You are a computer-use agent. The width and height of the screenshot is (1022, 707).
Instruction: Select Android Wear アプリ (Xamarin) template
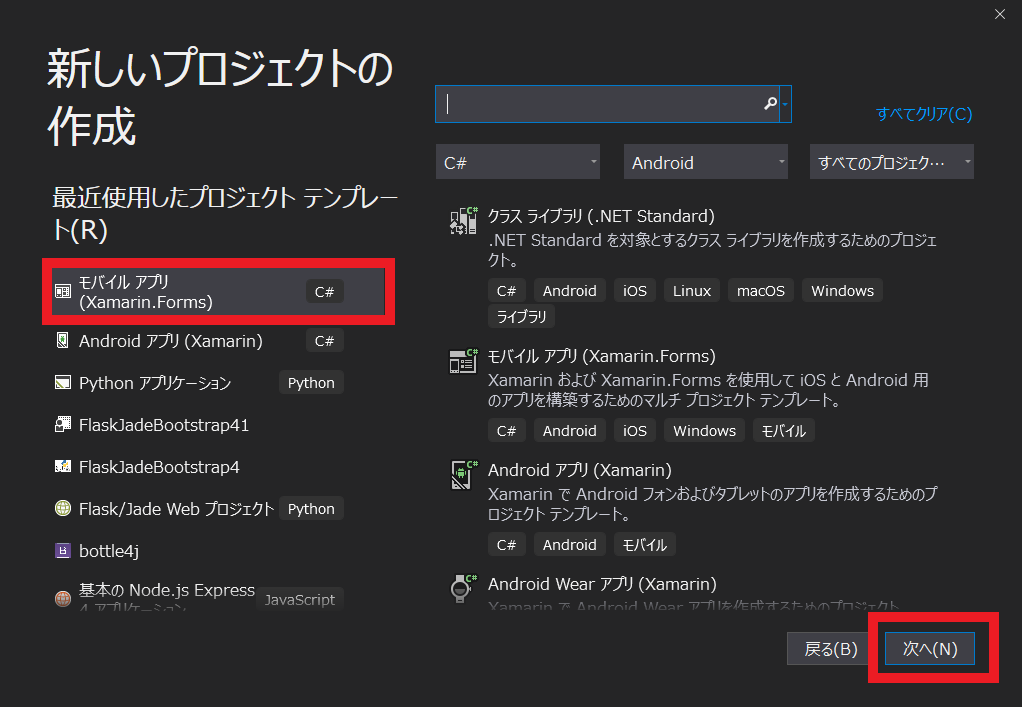point(602,584)
